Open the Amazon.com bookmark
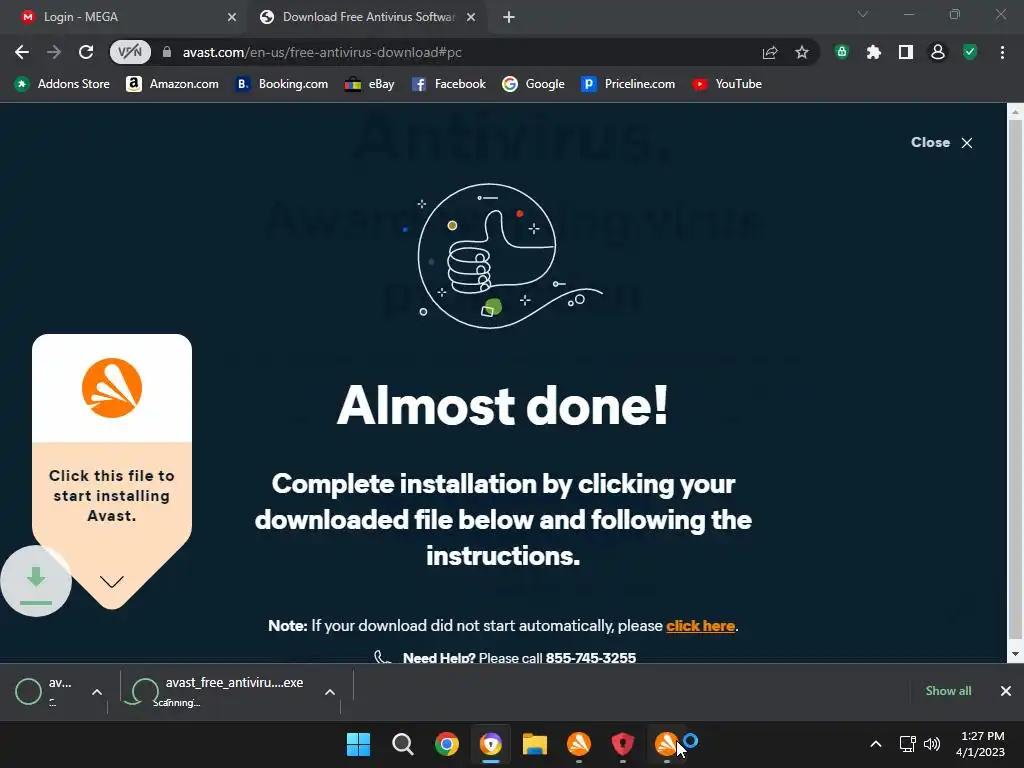Screen dimensions: 1024x768 click(172, 84)
